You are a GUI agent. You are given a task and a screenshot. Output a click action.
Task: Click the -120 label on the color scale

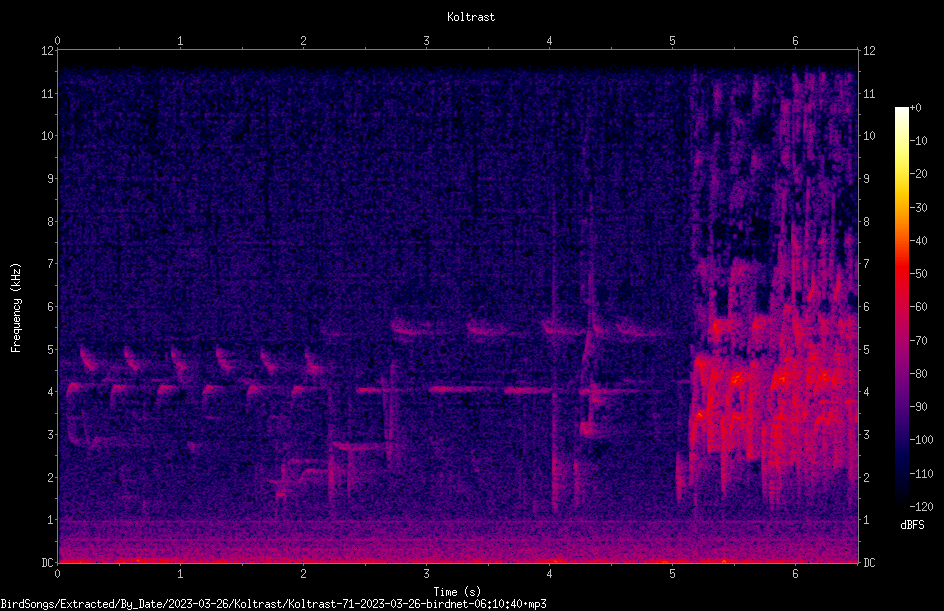pyautogui.click(x=921, y=507)
